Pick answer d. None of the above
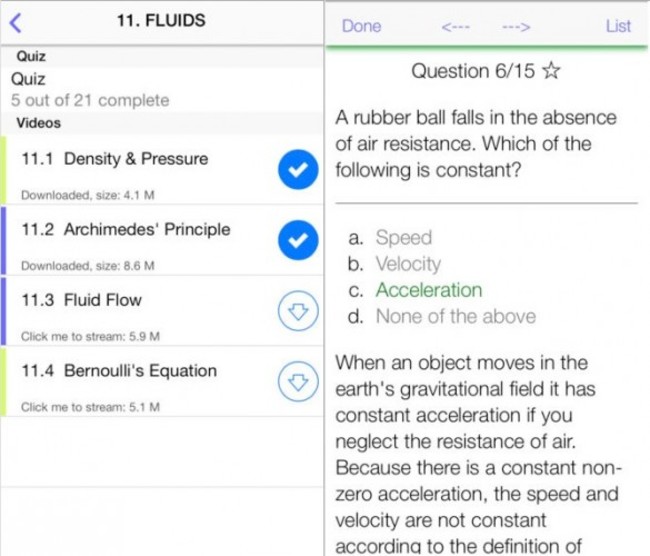650x556 pixels. [455, 316]
